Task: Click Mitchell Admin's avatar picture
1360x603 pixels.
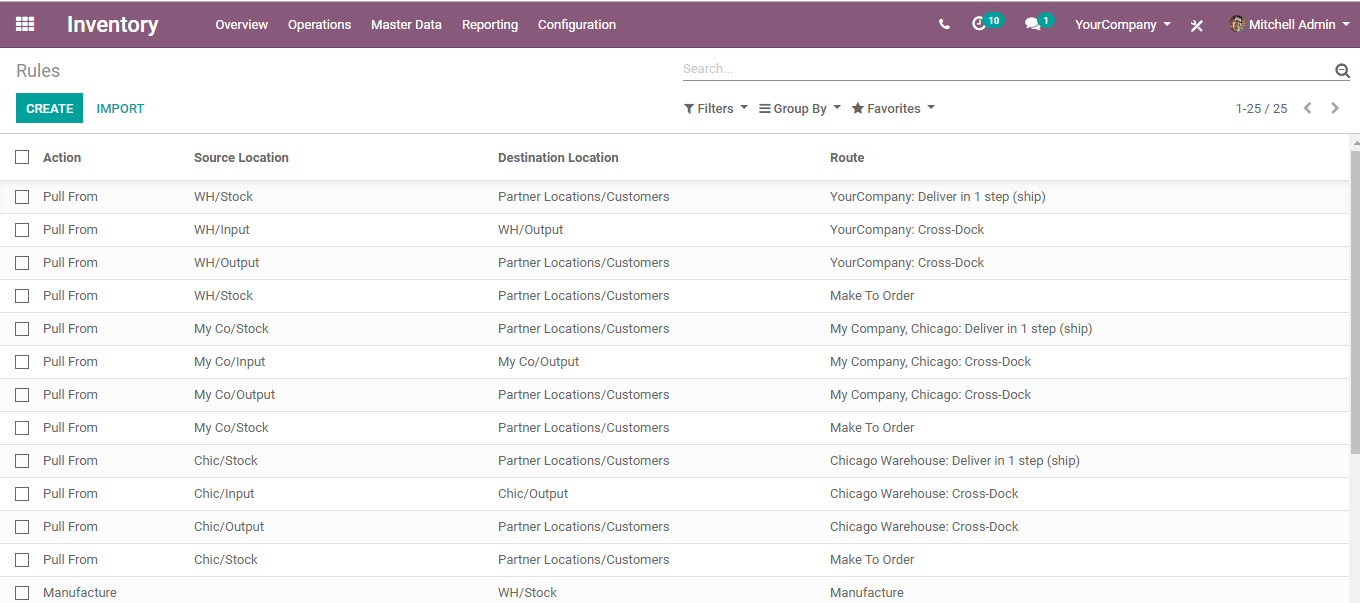Action: click(x=1237, y=24)
